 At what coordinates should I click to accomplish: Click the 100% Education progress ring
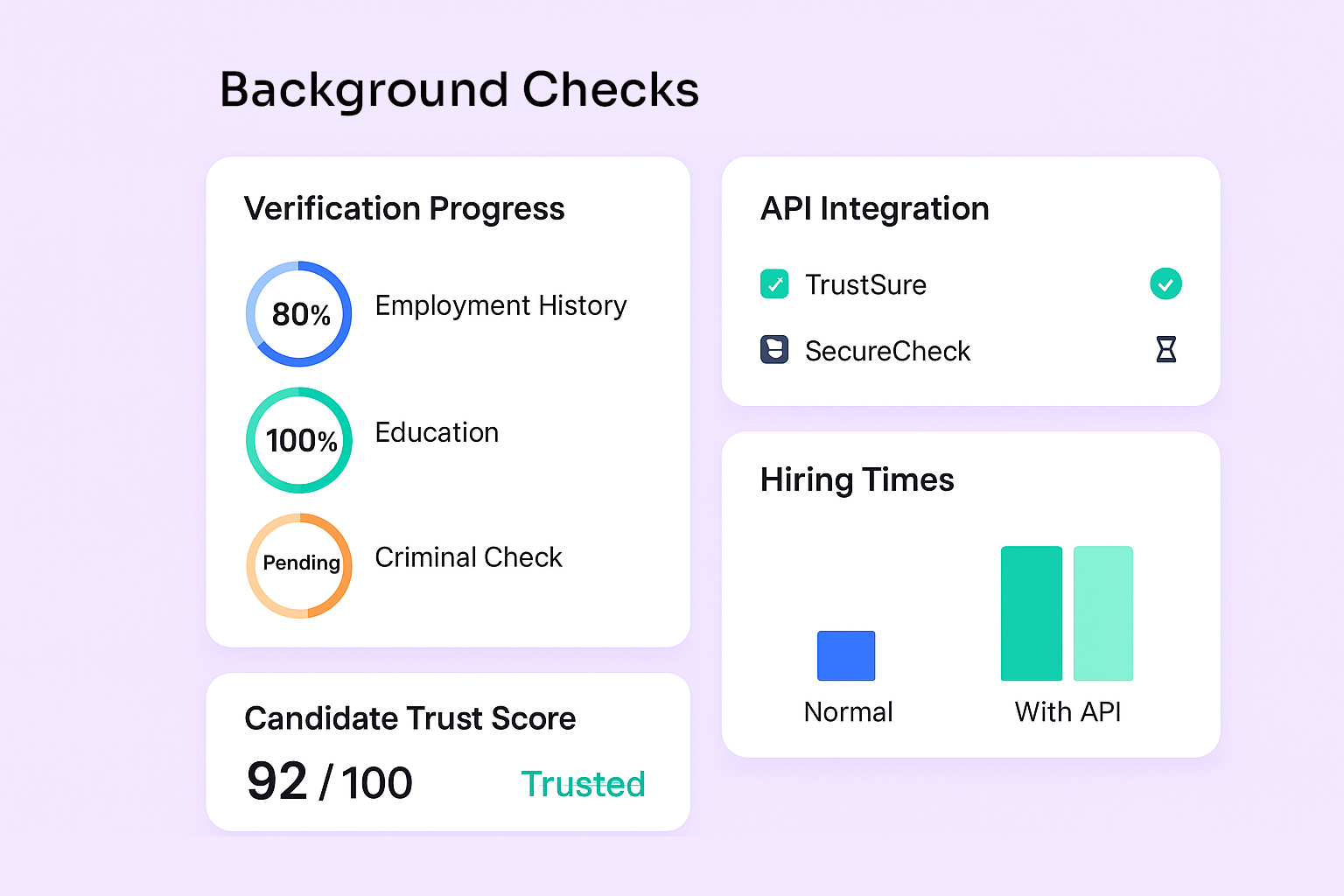[x=299, y=440]
